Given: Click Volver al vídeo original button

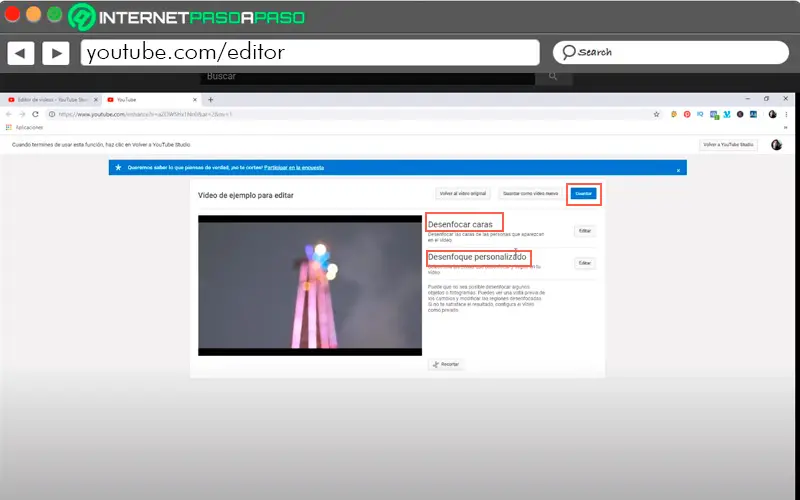Looking at the screenshot, I should tap(463, 194).
